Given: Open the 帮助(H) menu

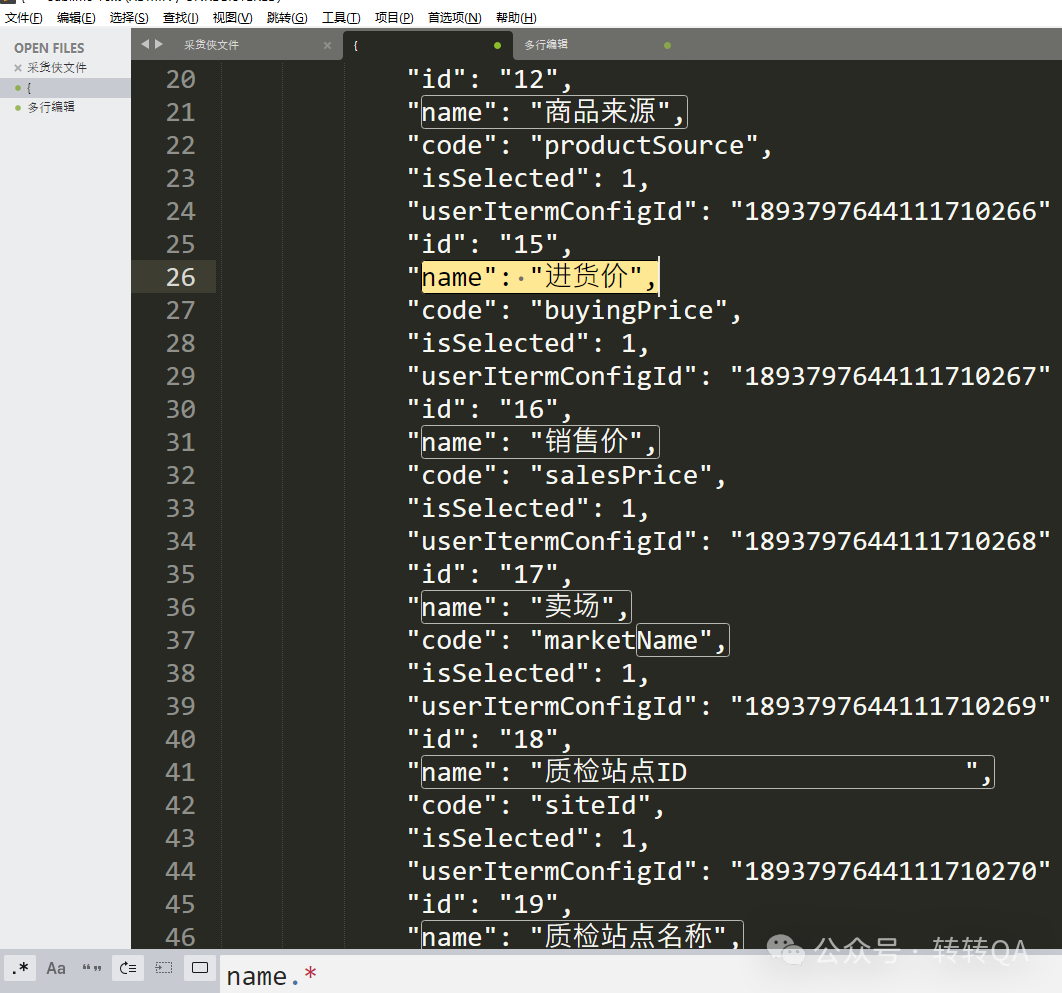Looking at the screenshot, I should coord(516,18).
